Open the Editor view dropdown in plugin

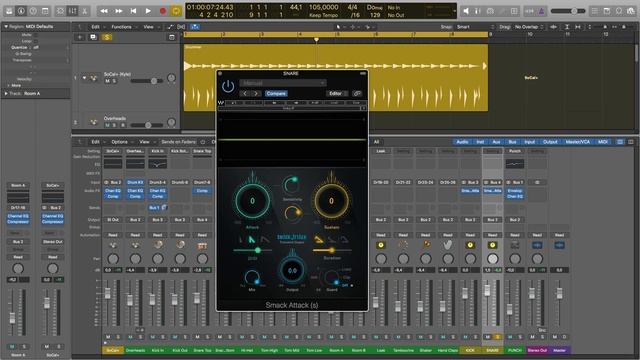pos(337,93)
